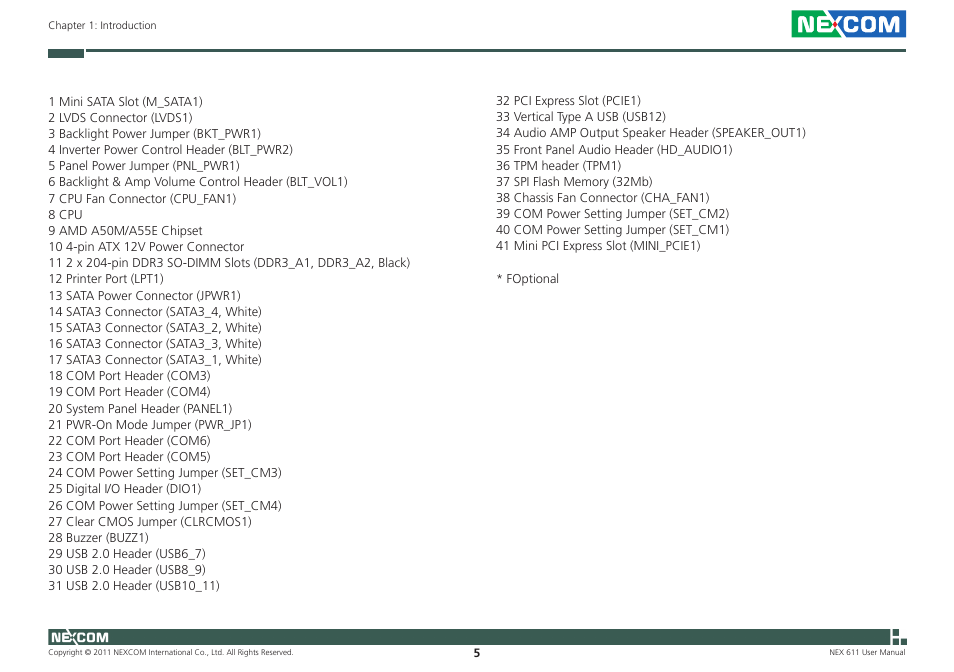Click '40 COM Power Setting Jumper (SET_CM1)'
954x672 pixels.
click(x=613, y=230)
